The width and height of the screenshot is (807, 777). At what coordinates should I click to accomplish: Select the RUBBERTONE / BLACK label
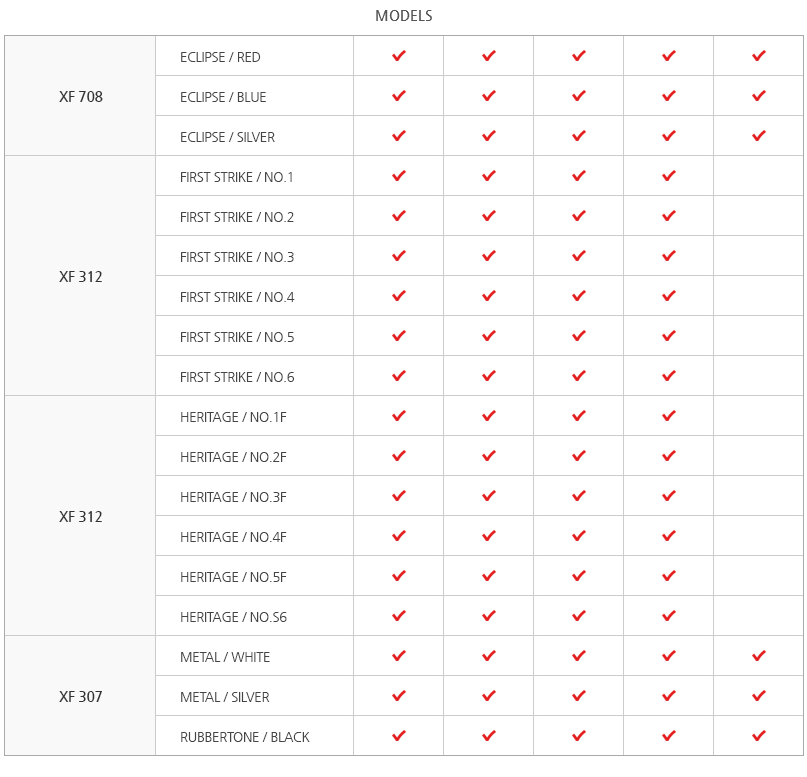tap(245, 737)
